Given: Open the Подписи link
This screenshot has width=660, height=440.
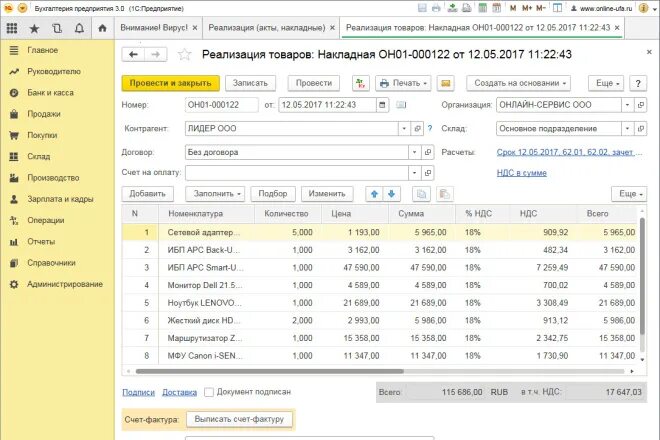Looking at the screenshot, I should [138, 392].
